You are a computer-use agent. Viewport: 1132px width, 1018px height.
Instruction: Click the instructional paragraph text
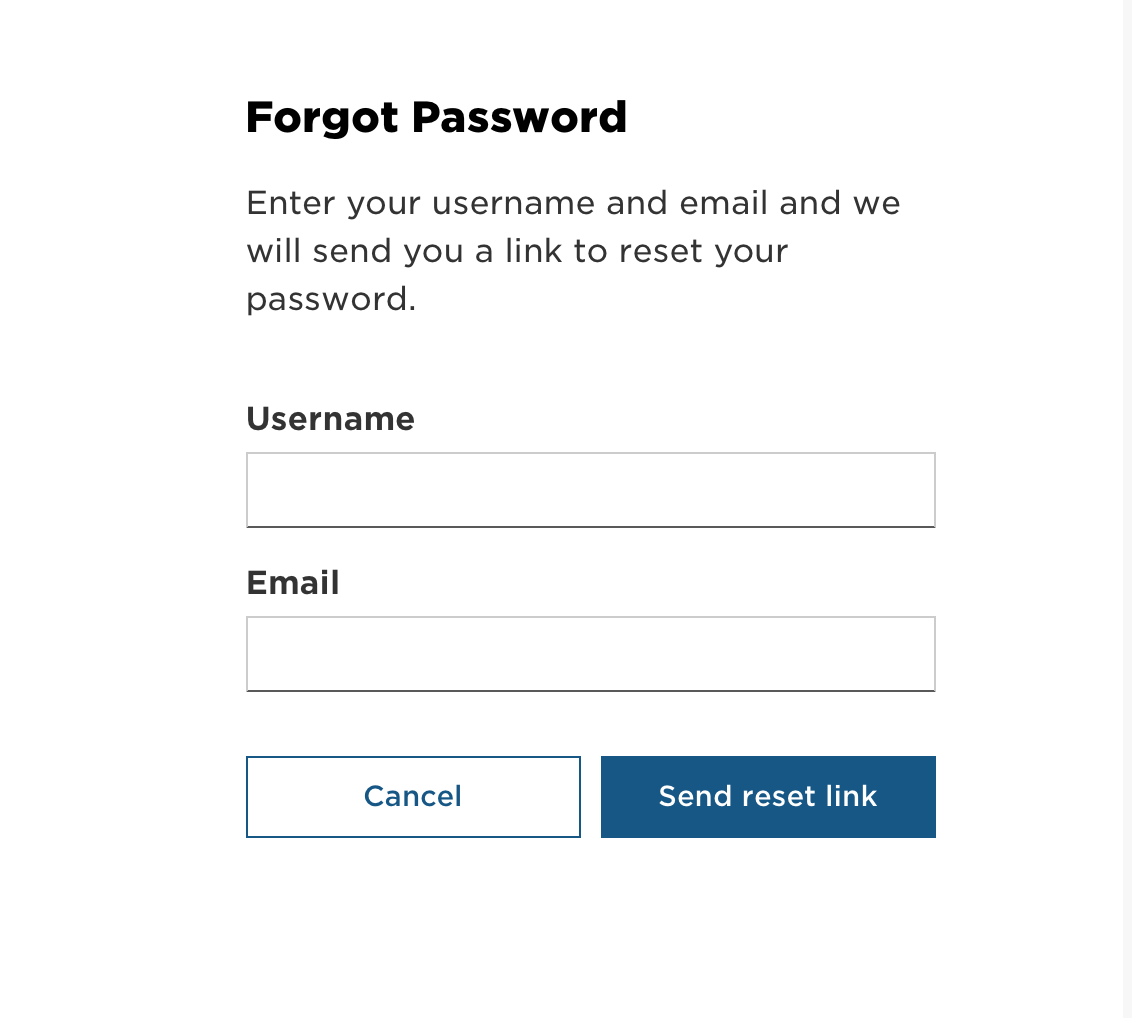point(572,250)
